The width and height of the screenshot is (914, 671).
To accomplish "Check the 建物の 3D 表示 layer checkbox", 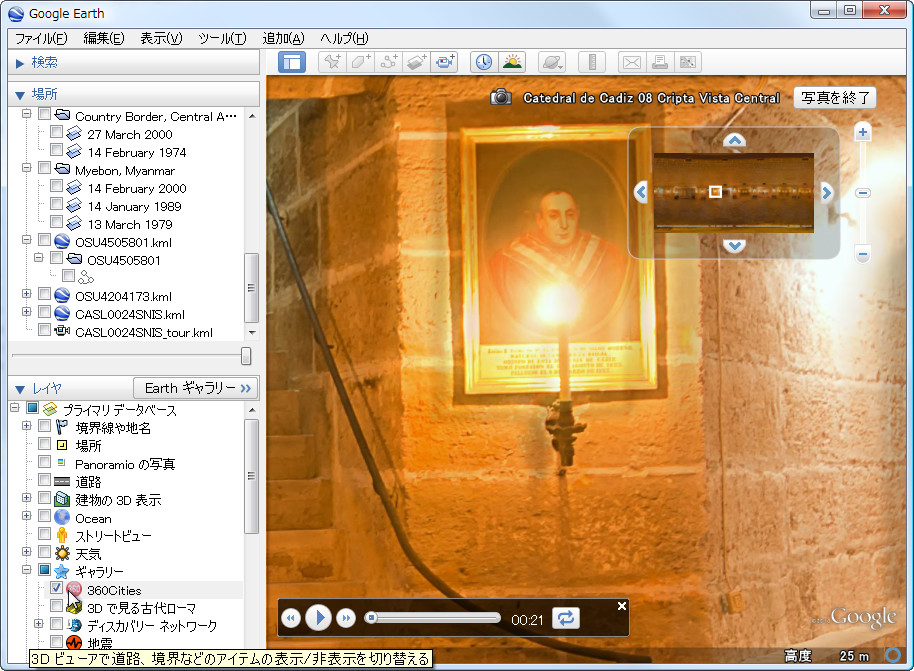I will (x=44, y=498).
